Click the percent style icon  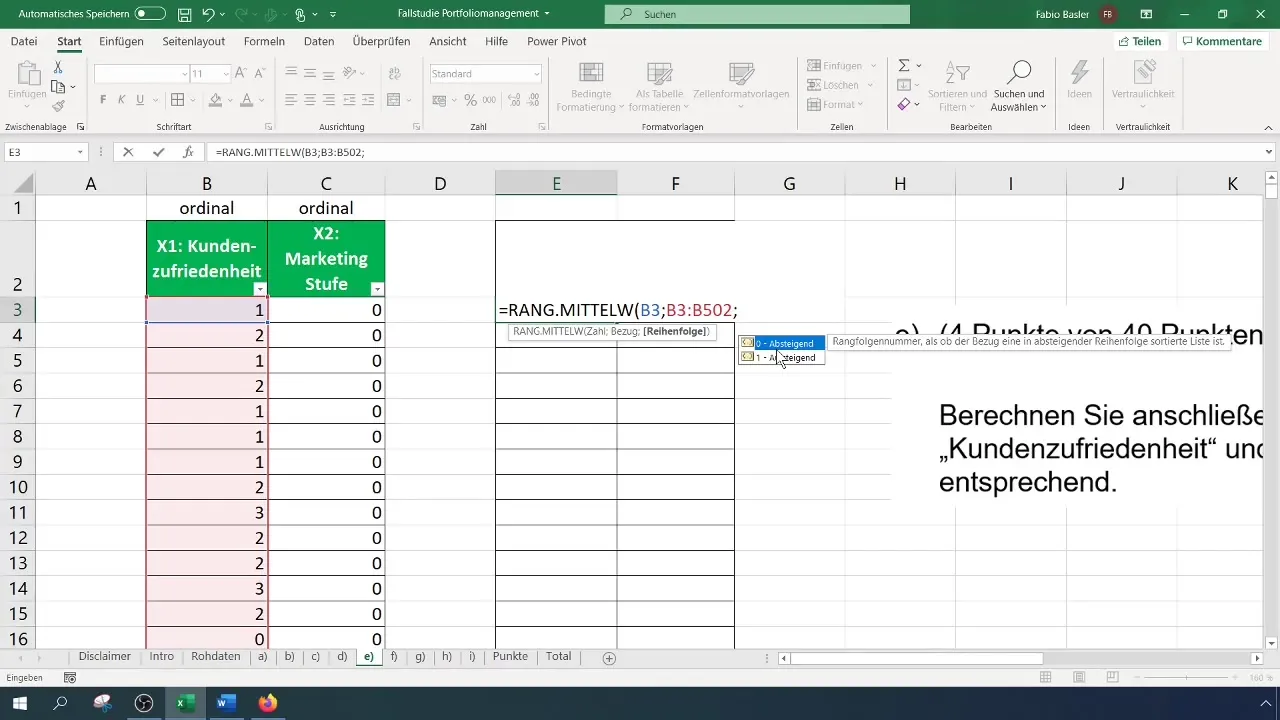[x=470, y=100]
